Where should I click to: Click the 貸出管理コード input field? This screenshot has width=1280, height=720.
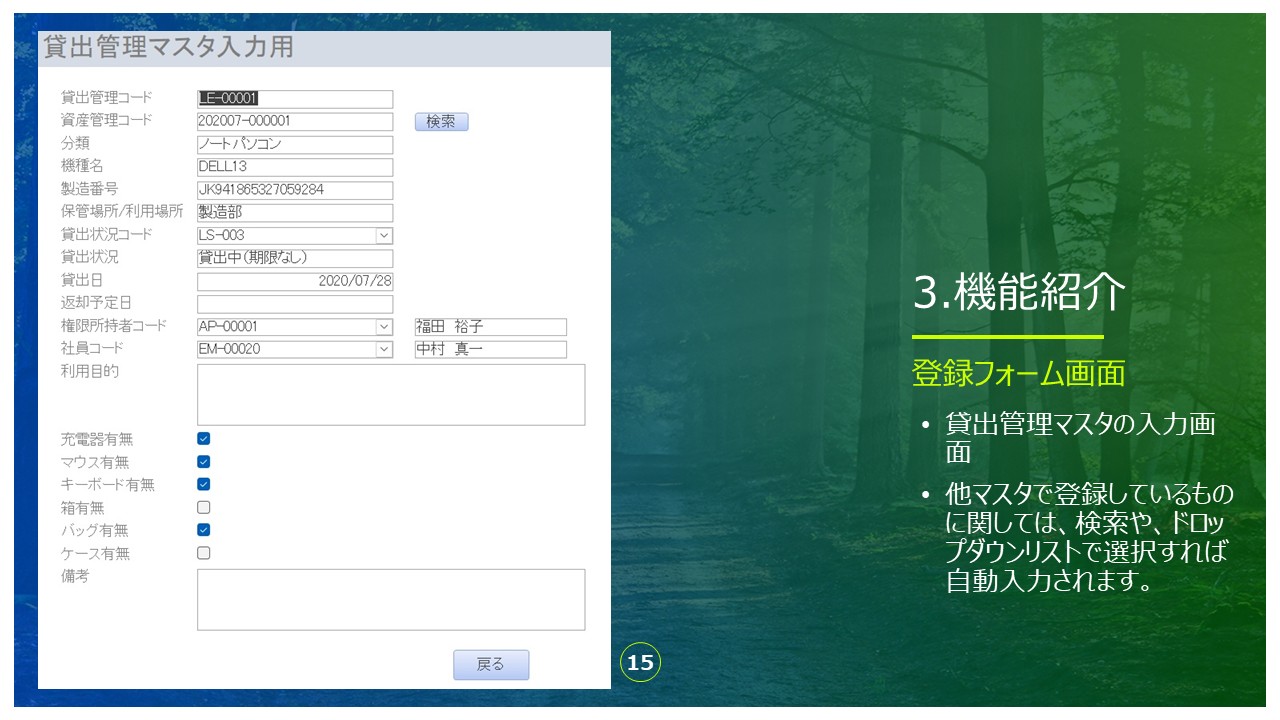[295, 99]
